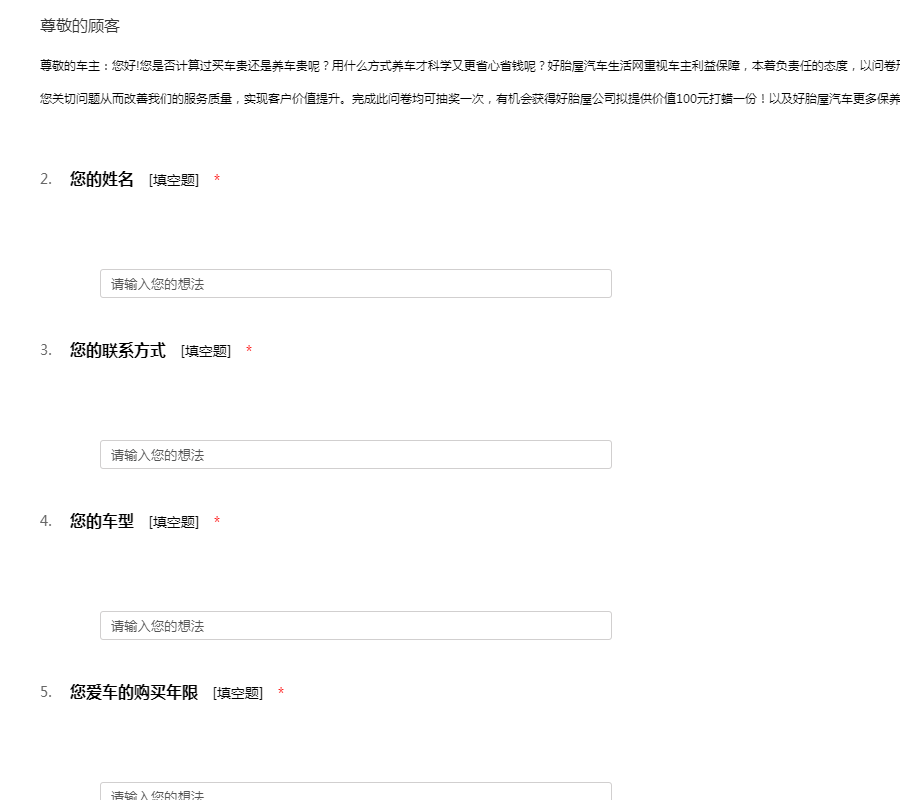Click the red required asterisk for 您的姓名
900x800 pixels.
[217, 180]
